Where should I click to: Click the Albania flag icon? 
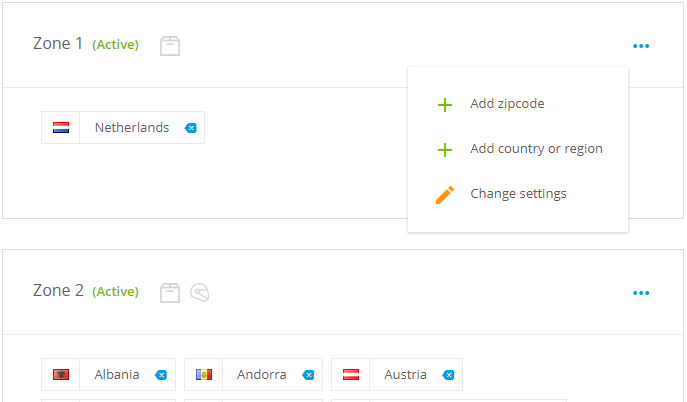pyautogui.click(x=61, y=375)
